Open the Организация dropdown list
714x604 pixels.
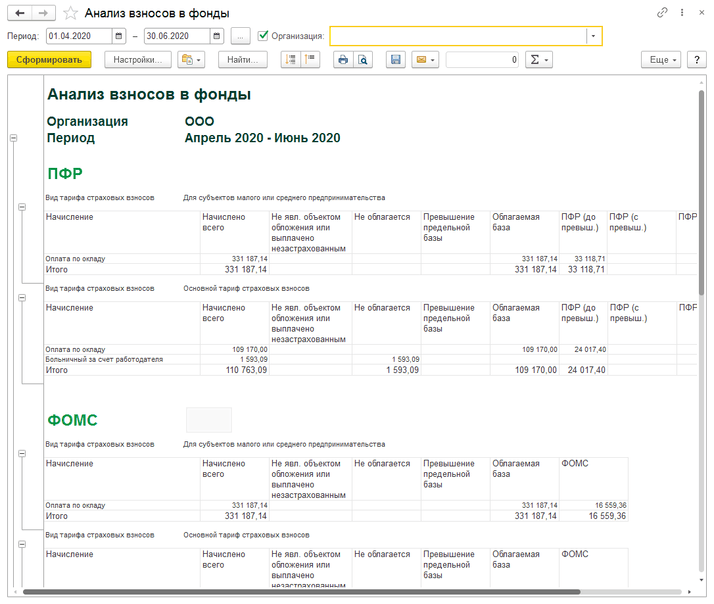(594, 36)
